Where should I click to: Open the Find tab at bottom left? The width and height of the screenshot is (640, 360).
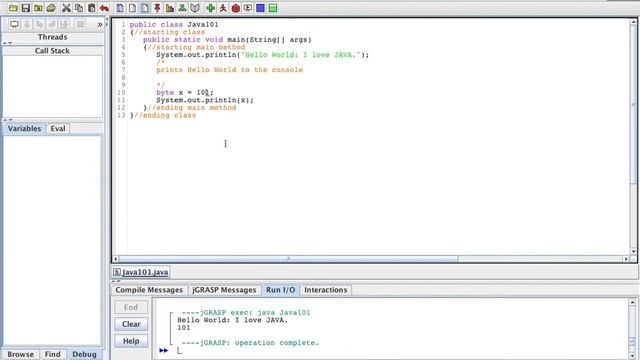52,354
